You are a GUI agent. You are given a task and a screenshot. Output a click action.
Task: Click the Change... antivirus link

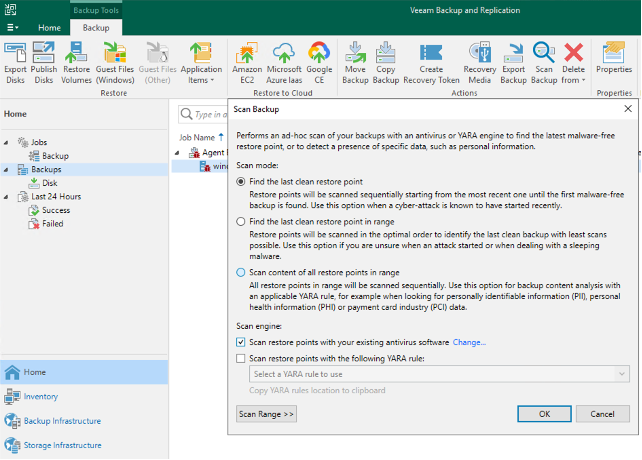click(x=469, y=342)
